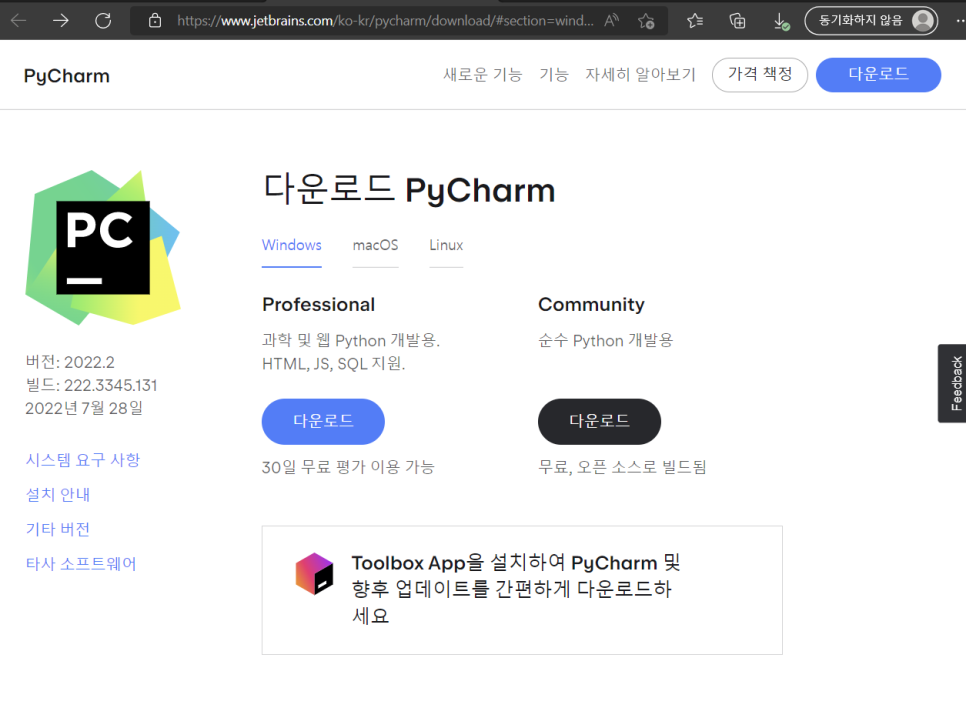Click the date text 2022년 7월 28일
966x708 pixels.
84,408
